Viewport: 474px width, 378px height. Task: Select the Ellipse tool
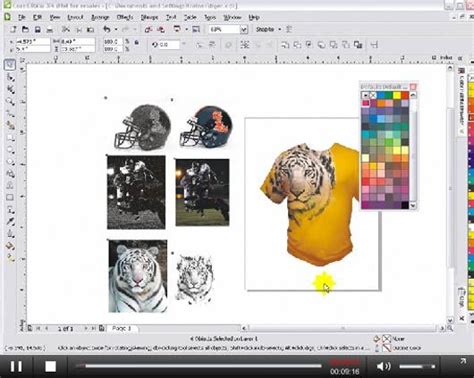[10, 149]
